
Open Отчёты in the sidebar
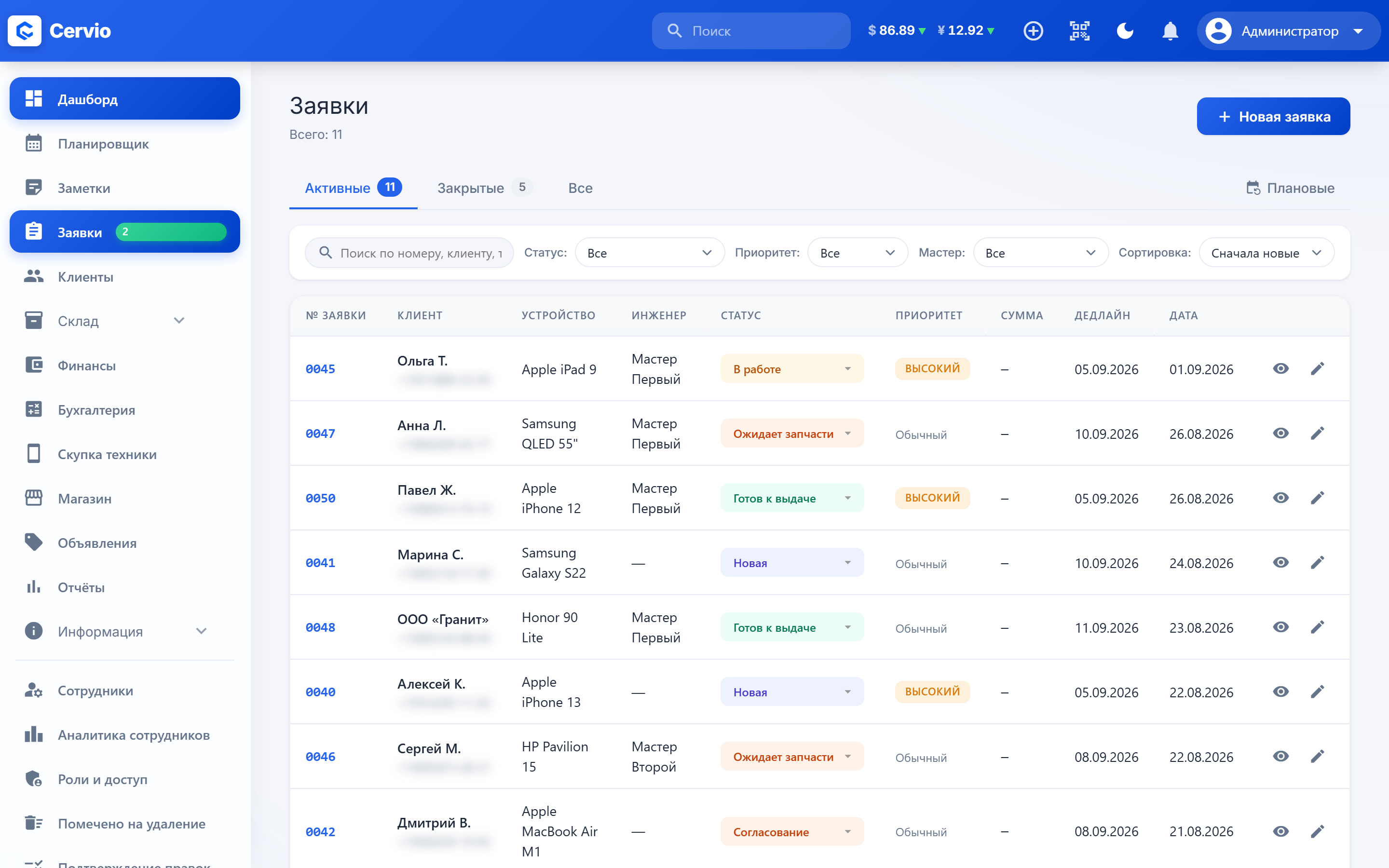point(124,587)
